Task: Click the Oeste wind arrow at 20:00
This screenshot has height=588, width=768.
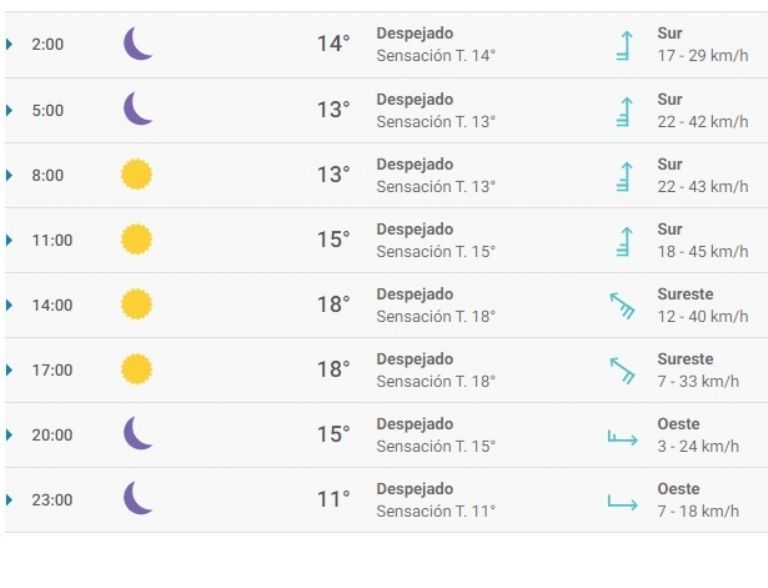Action: (x=622, y=436)
